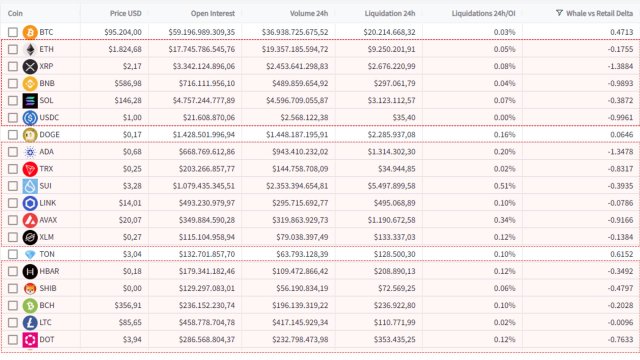
Task: Click the Litecoin LTC icon
Action: click(x=30, y=323)
